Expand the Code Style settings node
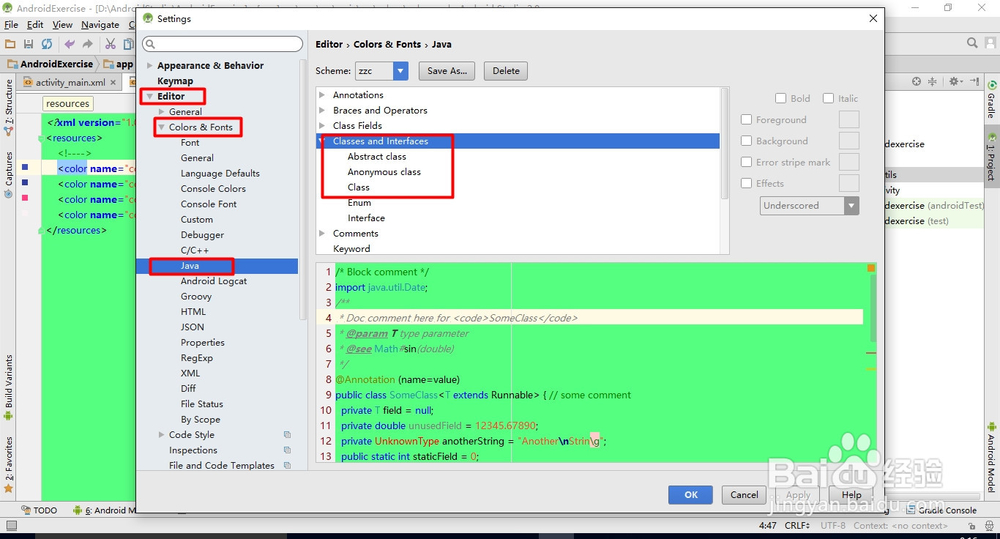Screen dimensions: 1000x539 point(161,434)
